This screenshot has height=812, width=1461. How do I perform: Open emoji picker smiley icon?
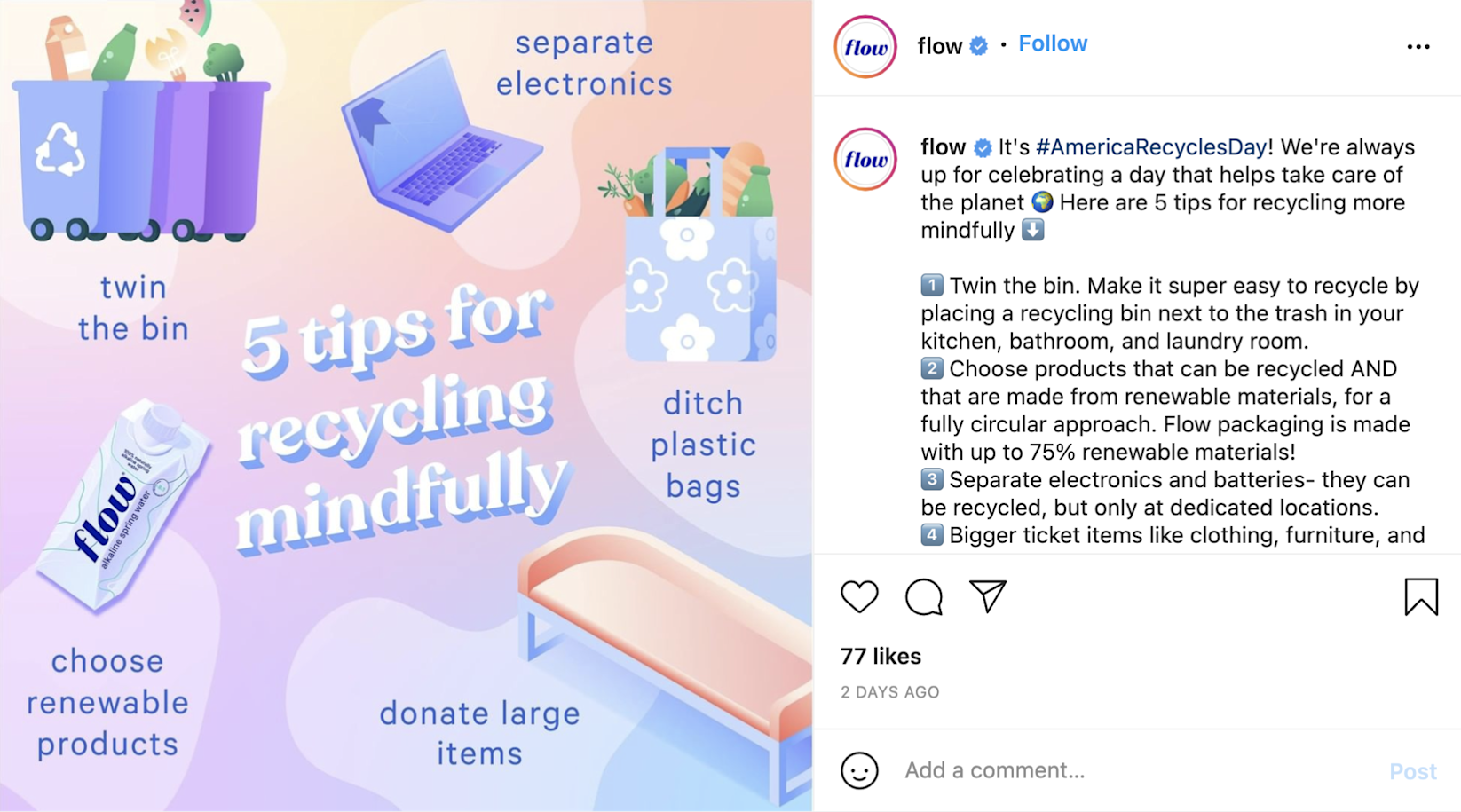[x=859, y=770]
